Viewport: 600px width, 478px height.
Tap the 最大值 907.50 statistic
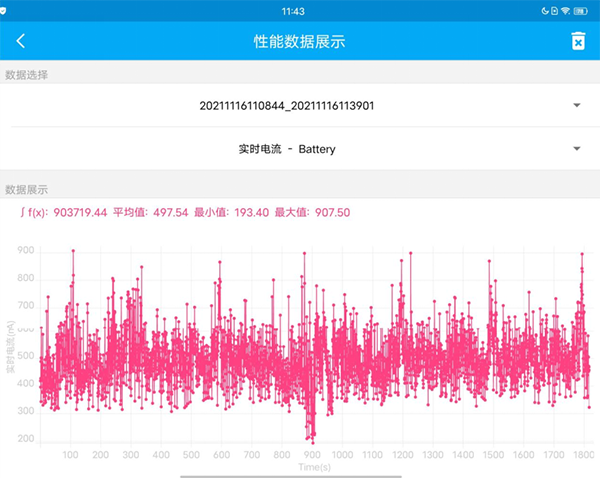click(x=312, y=212)
